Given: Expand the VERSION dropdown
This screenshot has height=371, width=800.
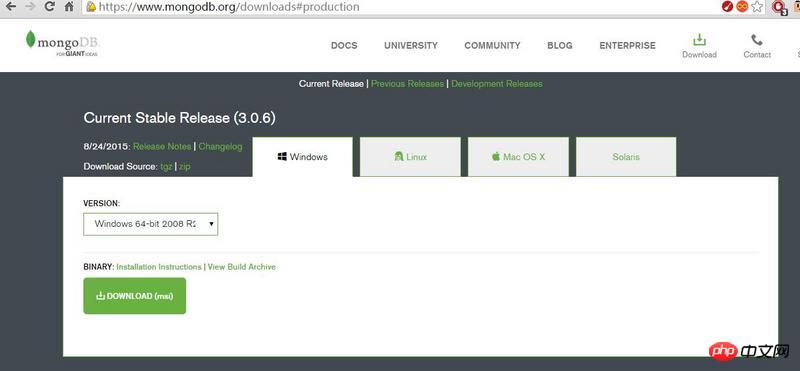Looking at the screenshot, I should click(151, 224).
